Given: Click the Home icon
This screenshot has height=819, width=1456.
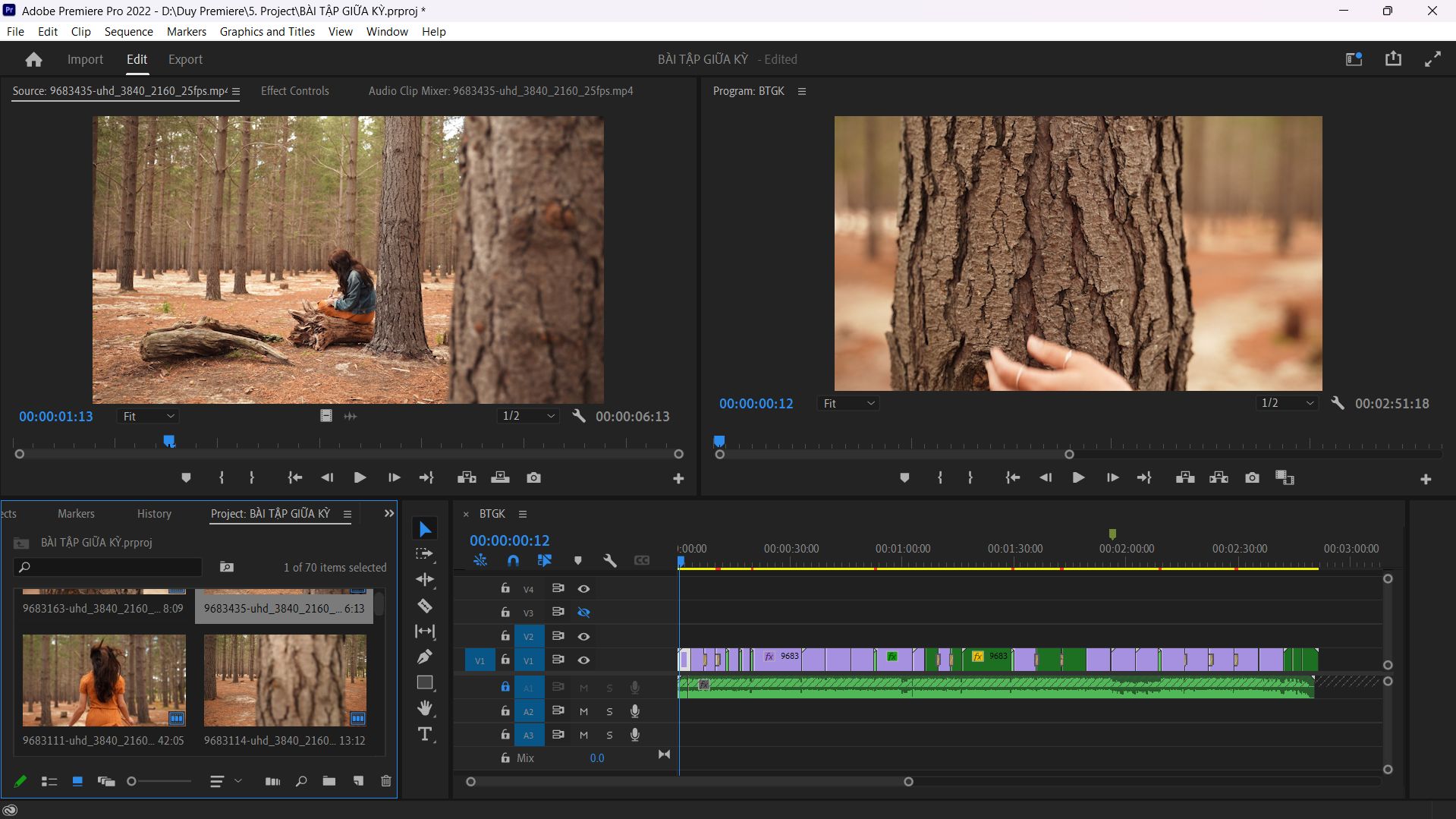Looking at the screenshot, I should pos(33,59).
